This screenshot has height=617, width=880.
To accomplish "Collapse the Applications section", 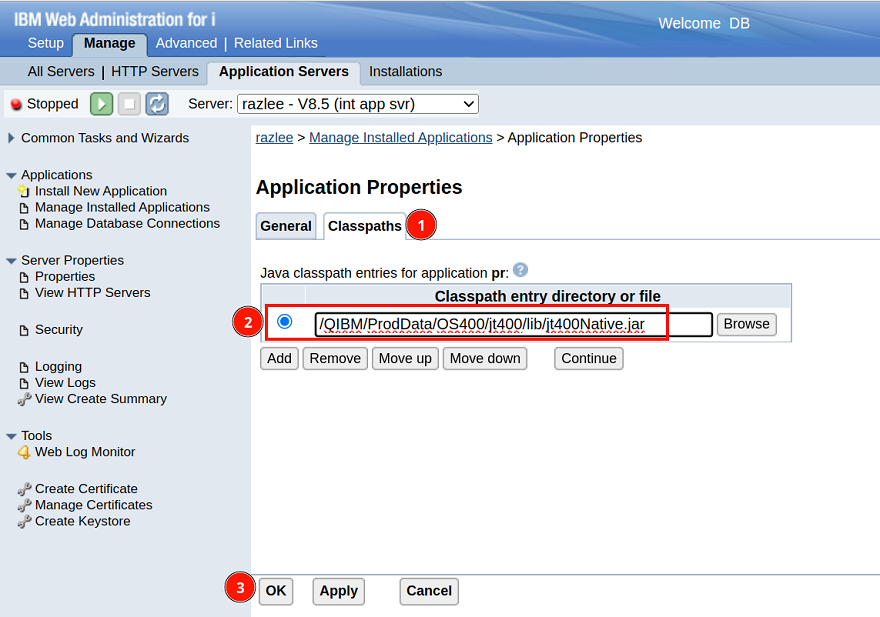I will coord(11,175).
